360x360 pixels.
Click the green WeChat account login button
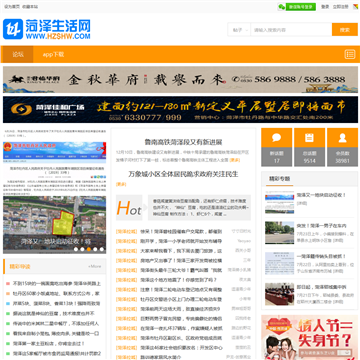[301, 7]
